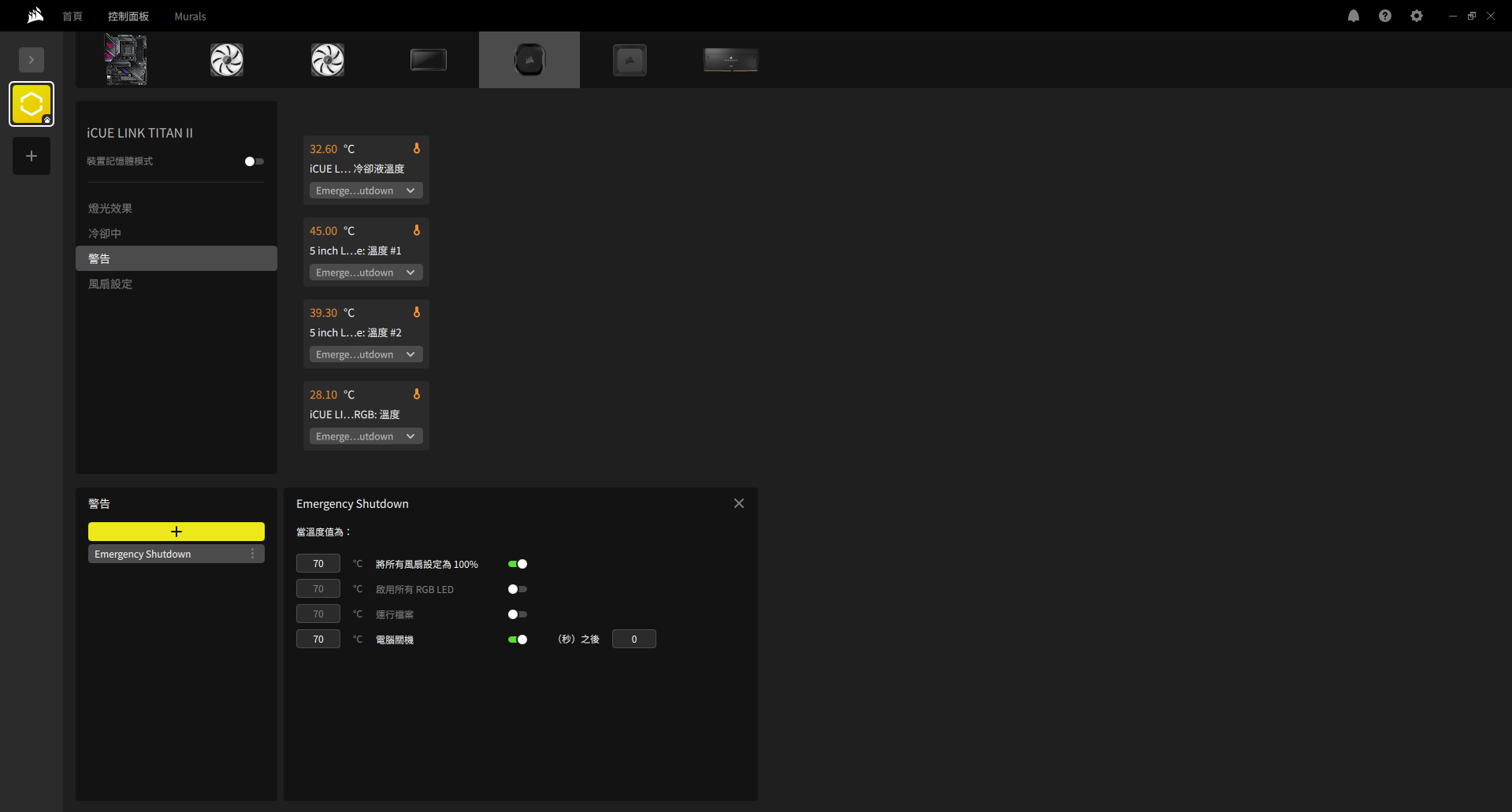Switch to the Murals tab
1512x812 pixels.
pos(190,16)
